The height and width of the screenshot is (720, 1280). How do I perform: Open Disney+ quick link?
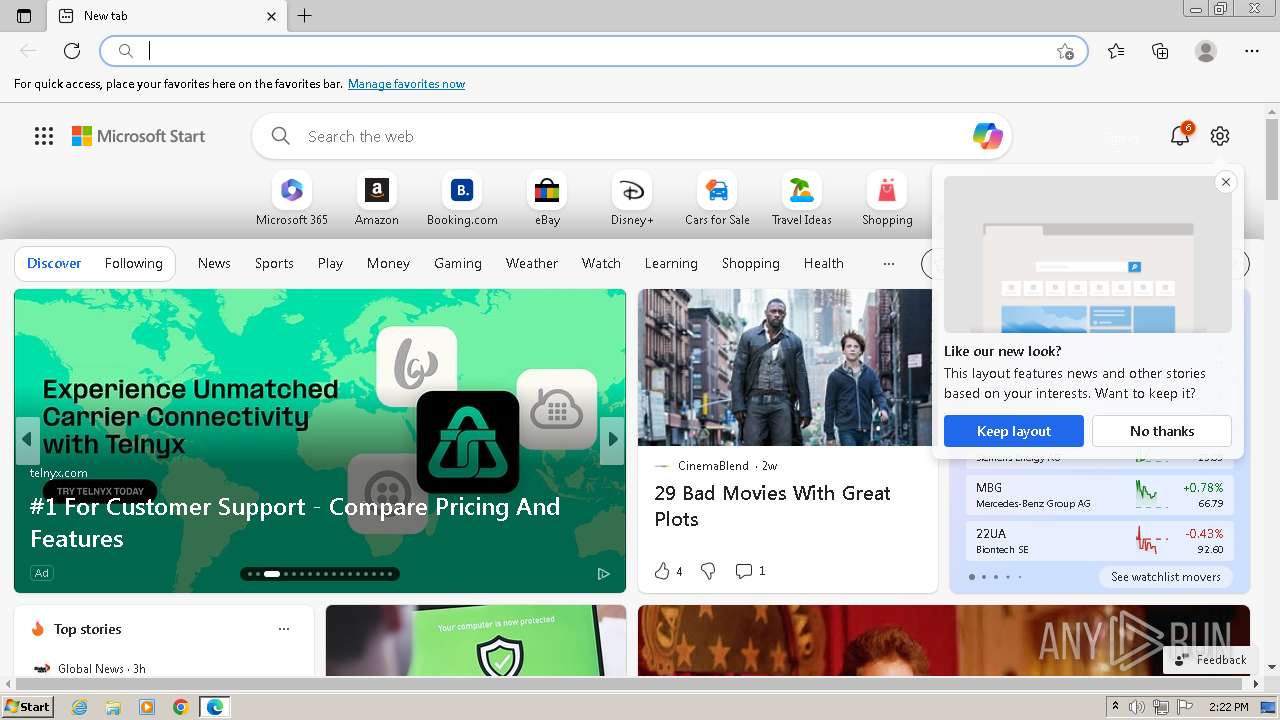click(x=632, y=199)
